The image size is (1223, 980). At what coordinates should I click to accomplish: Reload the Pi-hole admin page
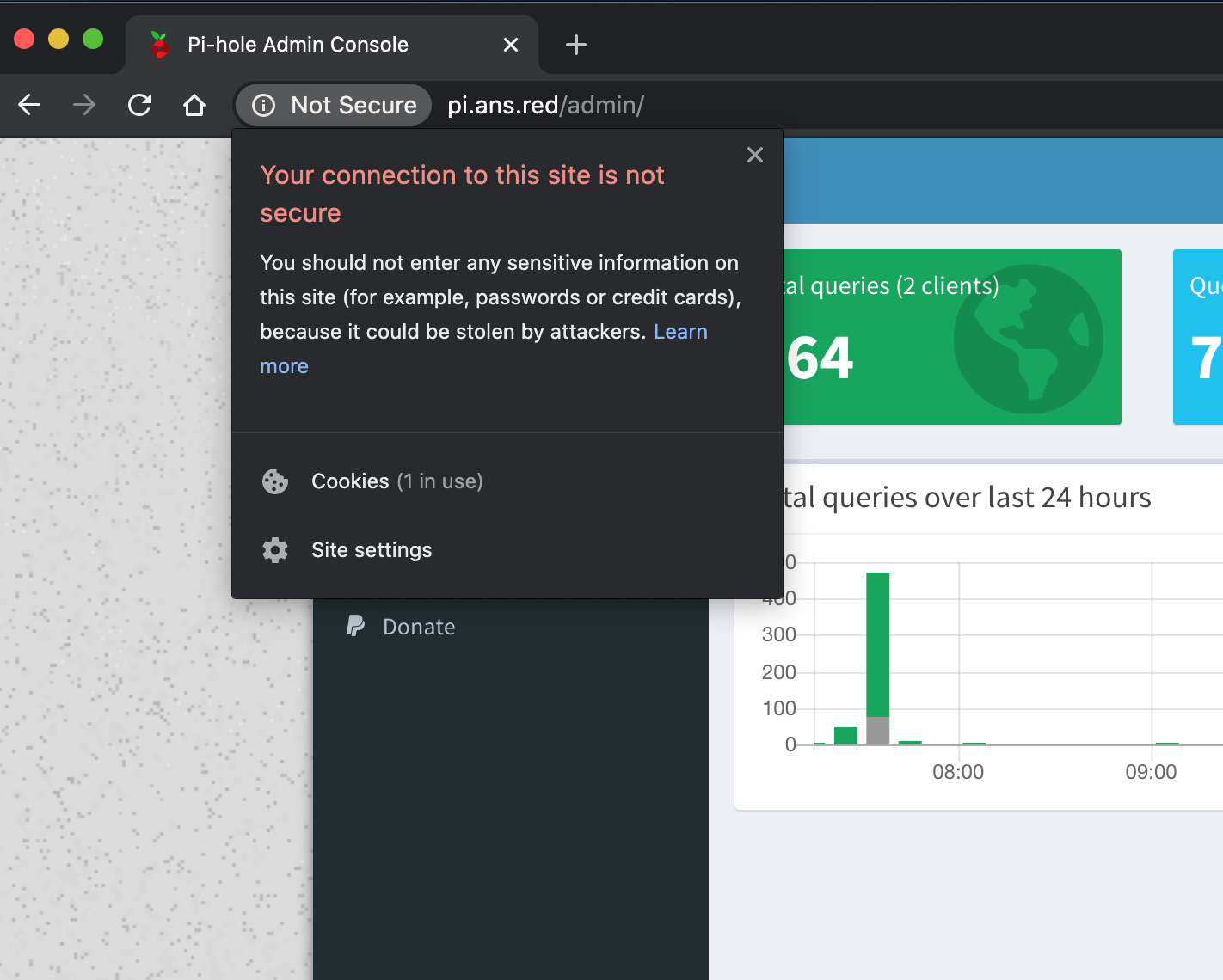pos(139,105)
